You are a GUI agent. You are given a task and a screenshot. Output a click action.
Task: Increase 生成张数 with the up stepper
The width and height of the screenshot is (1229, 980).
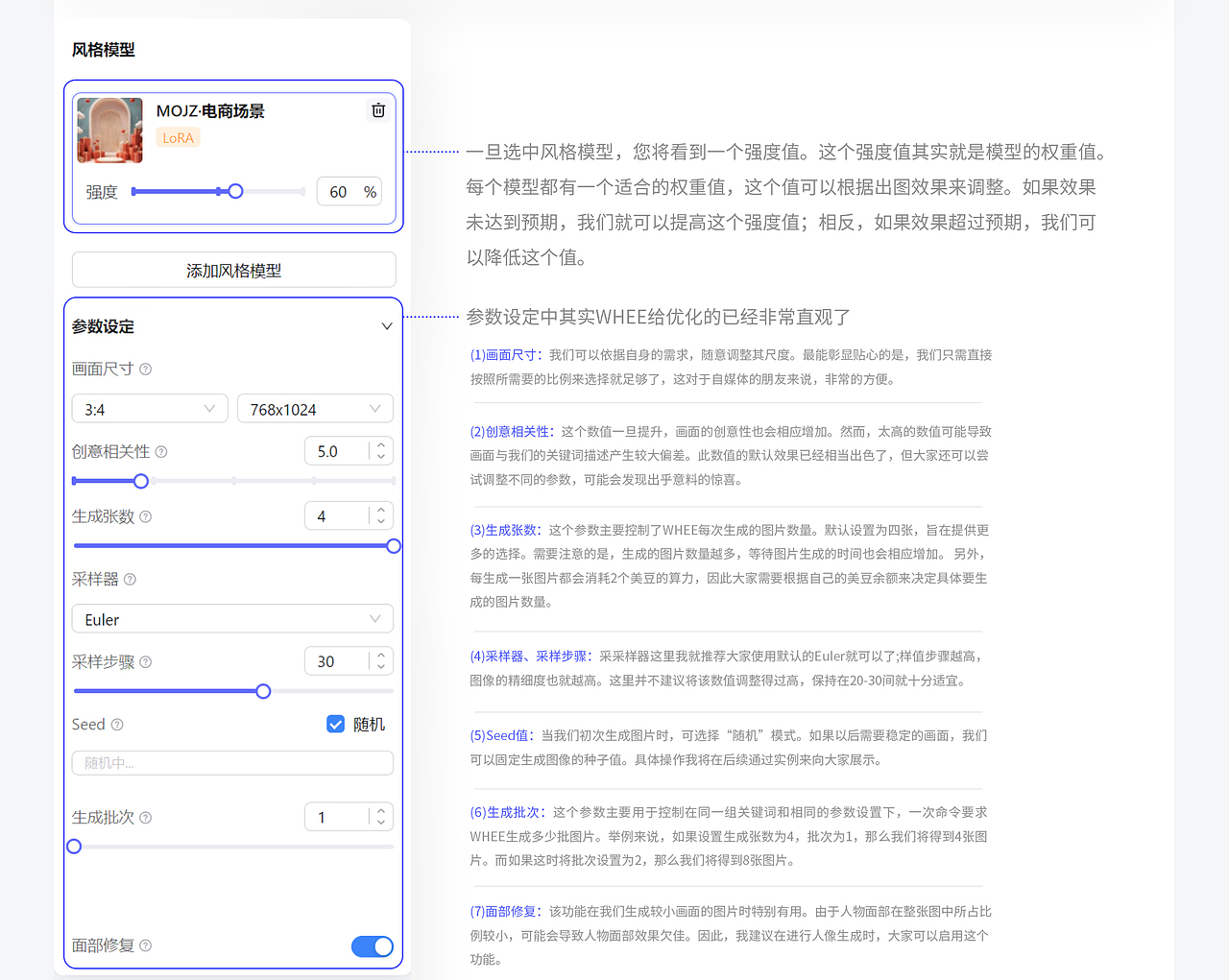tap(380, 510)
